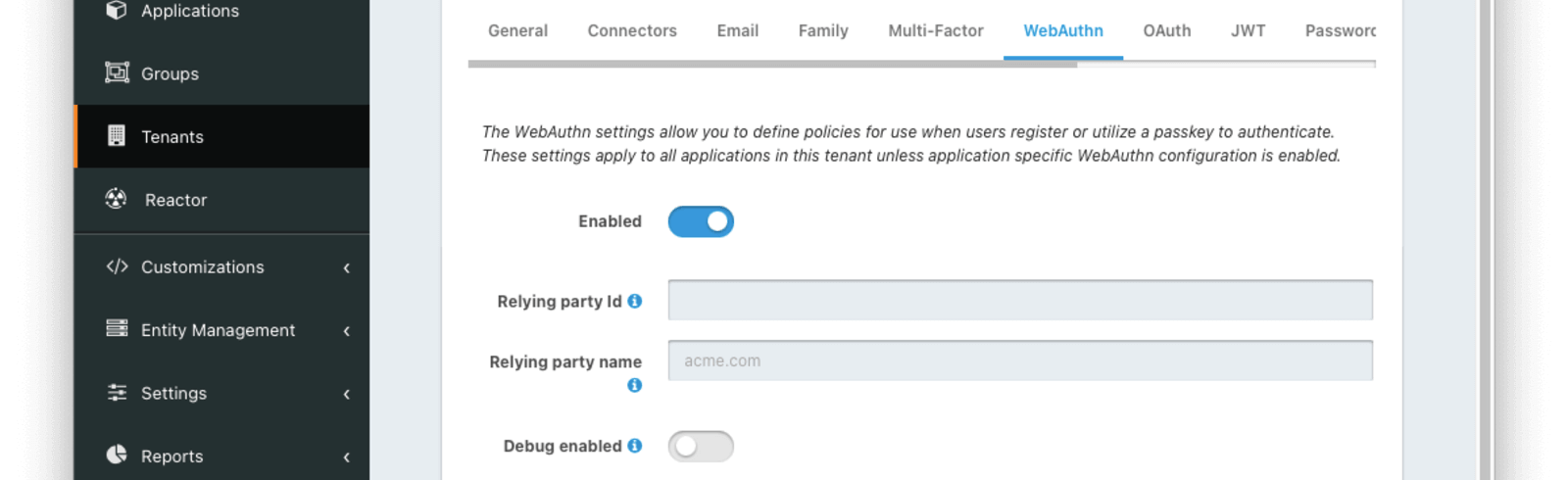Turn on the Debug enabled switch

701,447
